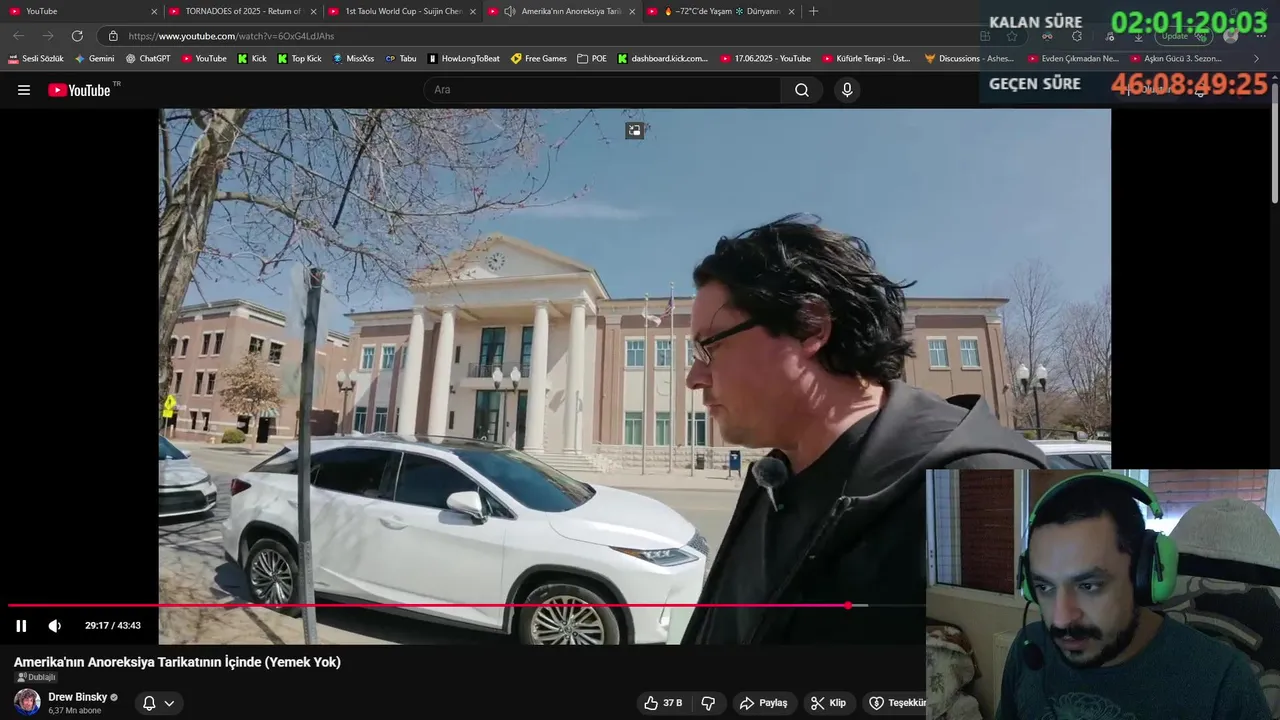Open the HowLongToBeat bookmark

tap(463, 58)
